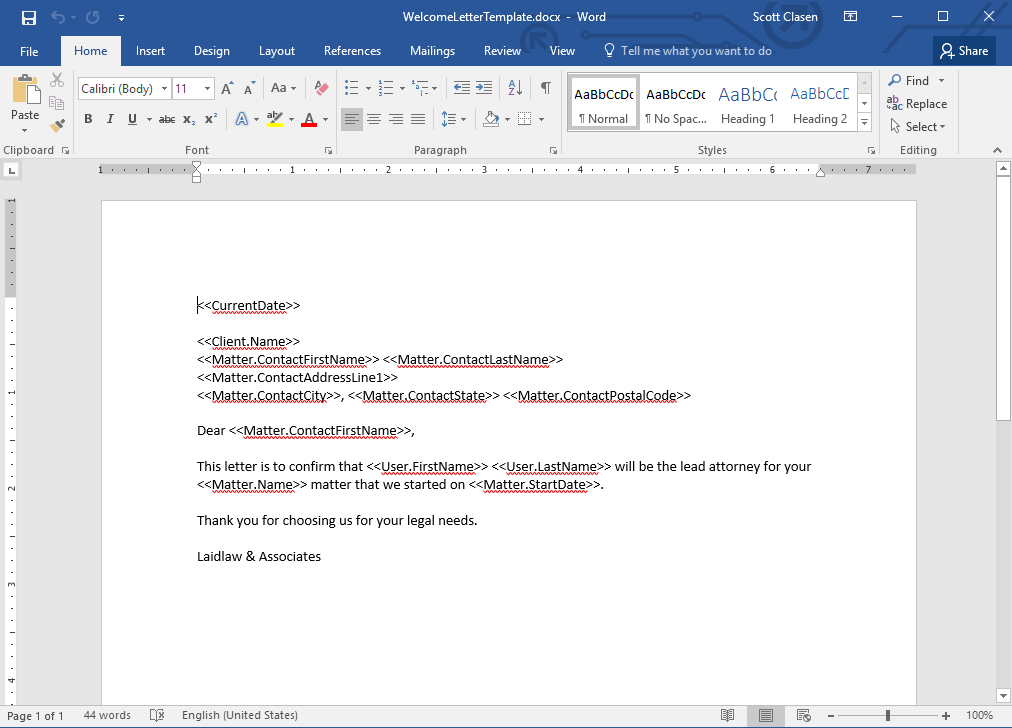This screenshot has width=1012, height=728.
Task: Open the font name dropdown
Action: click(x=164, y=89)
